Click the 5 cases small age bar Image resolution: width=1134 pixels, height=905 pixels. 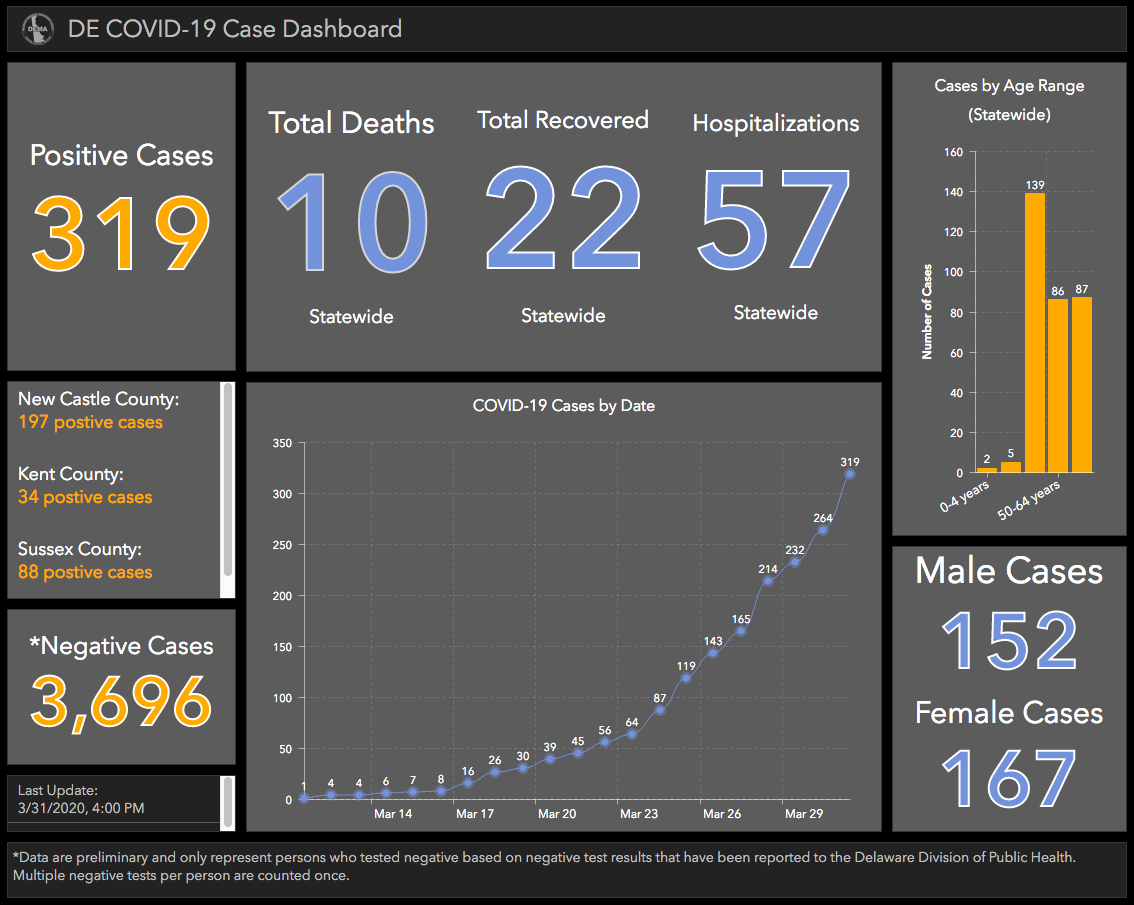[x=1011, y=467]
